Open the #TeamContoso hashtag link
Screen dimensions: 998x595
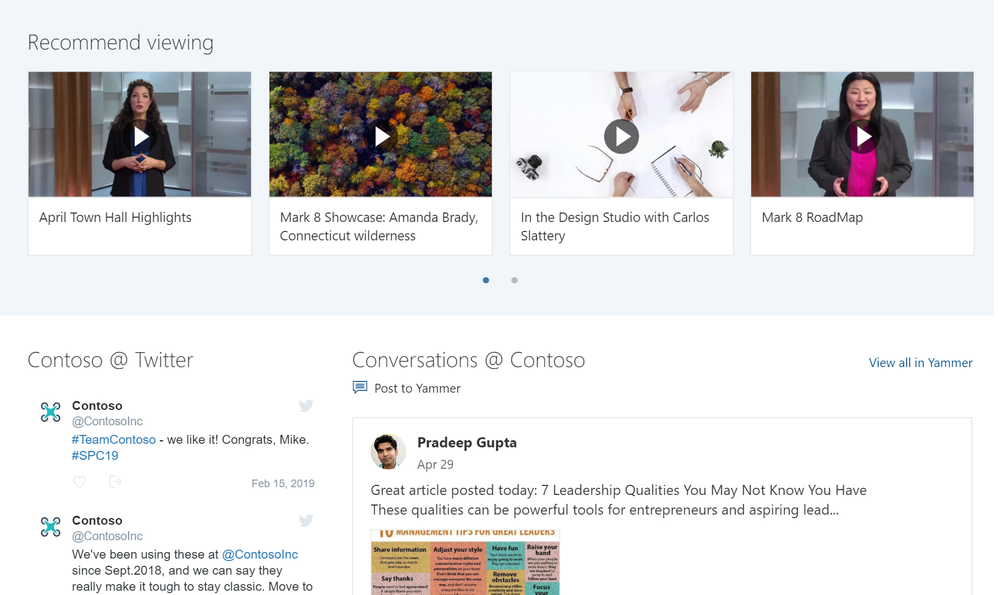(x=114, y=440)
